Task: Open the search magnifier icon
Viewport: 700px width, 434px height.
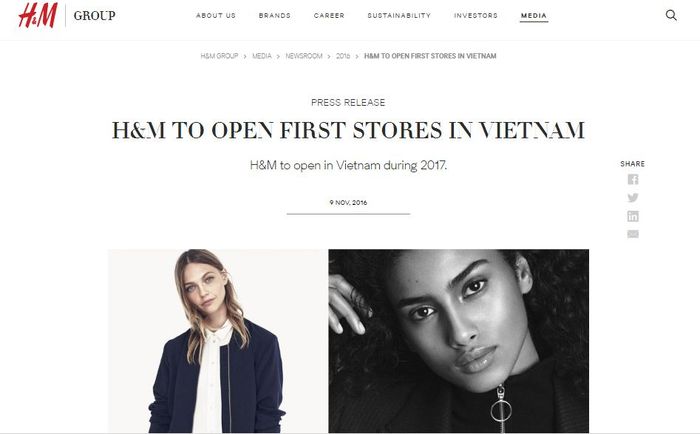Action: (x=671, y=15)
